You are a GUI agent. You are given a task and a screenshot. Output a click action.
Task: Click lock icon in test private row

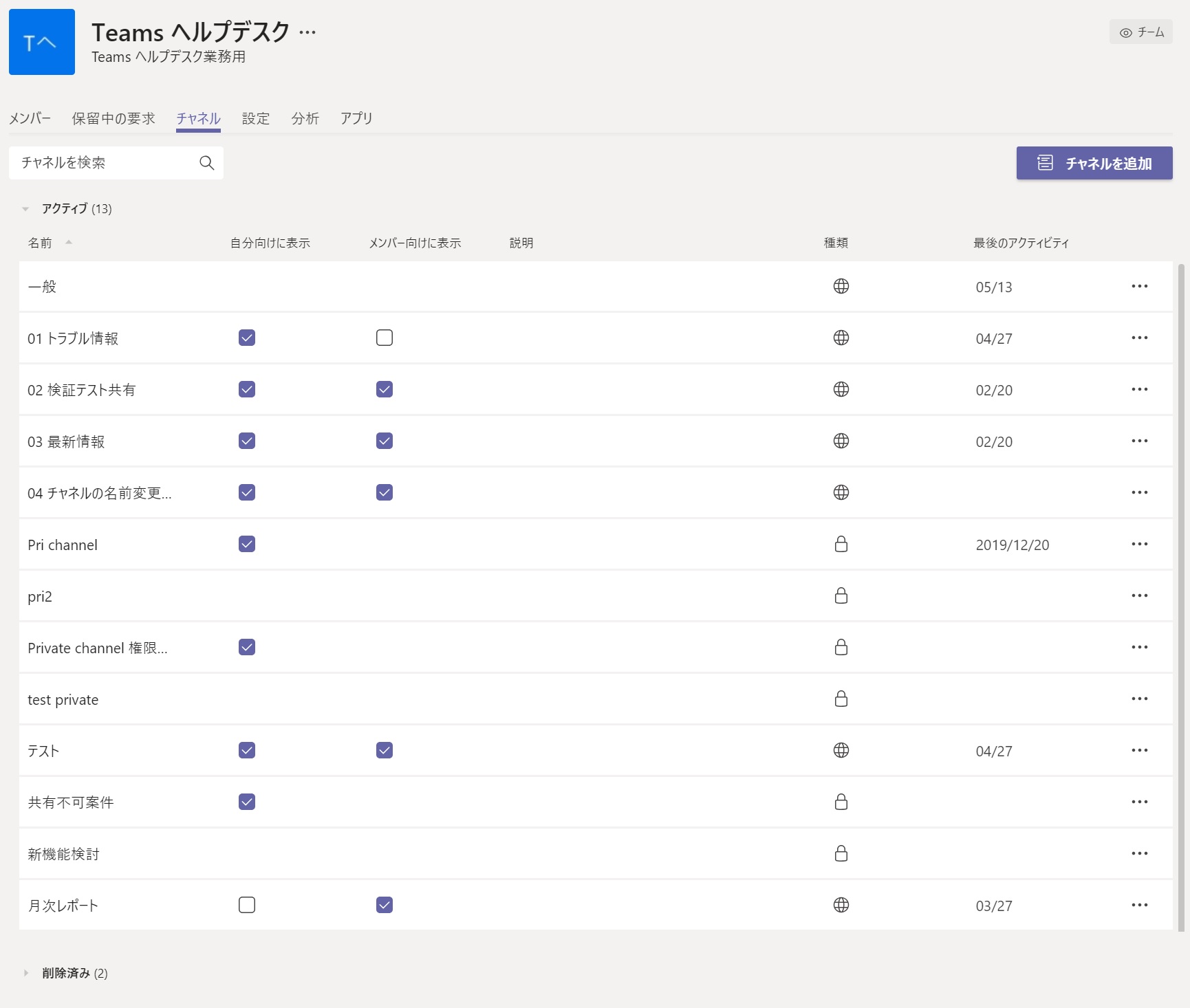[x=841, y=699]
